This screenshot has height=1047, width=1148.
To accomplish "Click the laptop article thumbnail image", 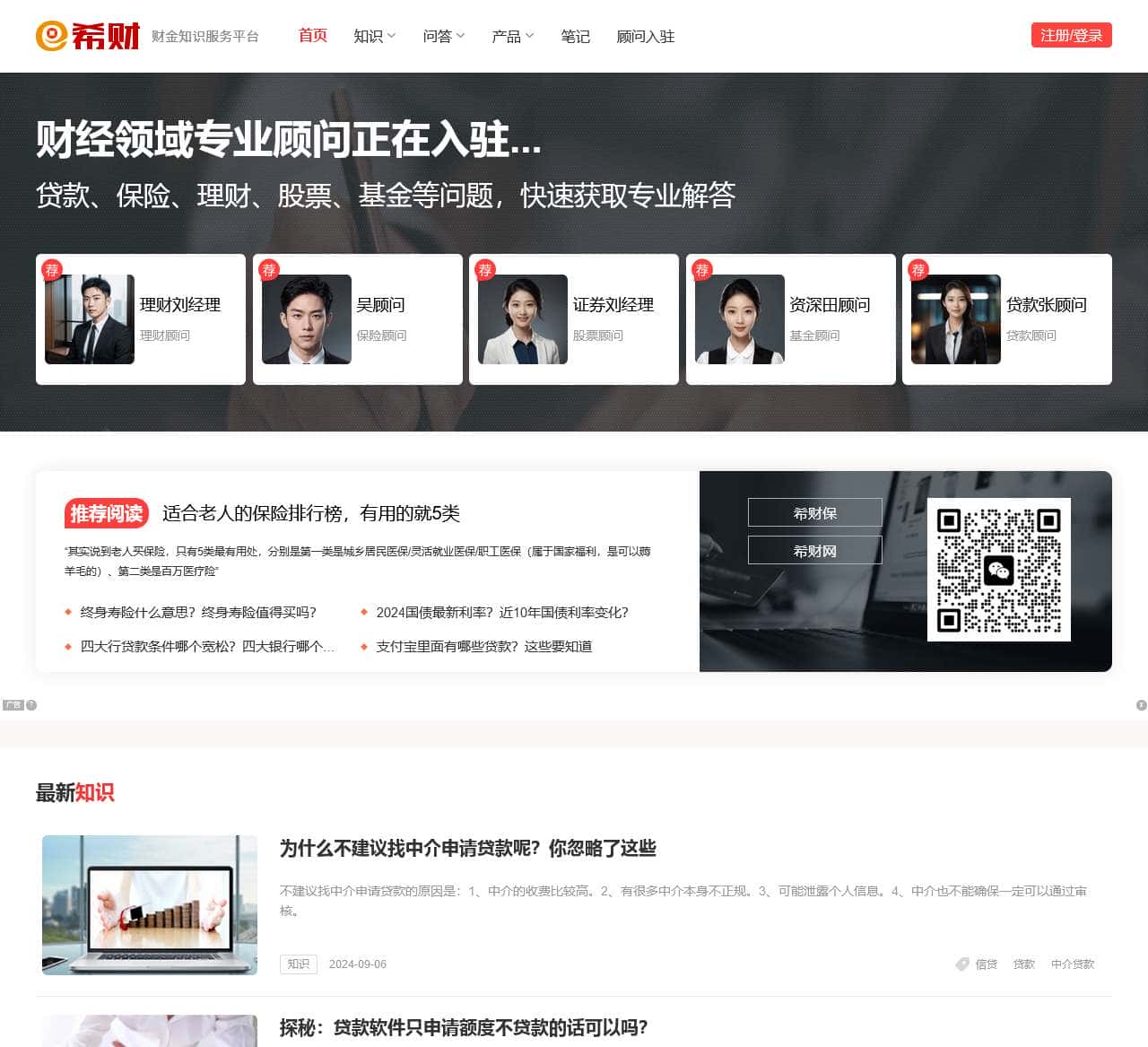I will (149, 905).
